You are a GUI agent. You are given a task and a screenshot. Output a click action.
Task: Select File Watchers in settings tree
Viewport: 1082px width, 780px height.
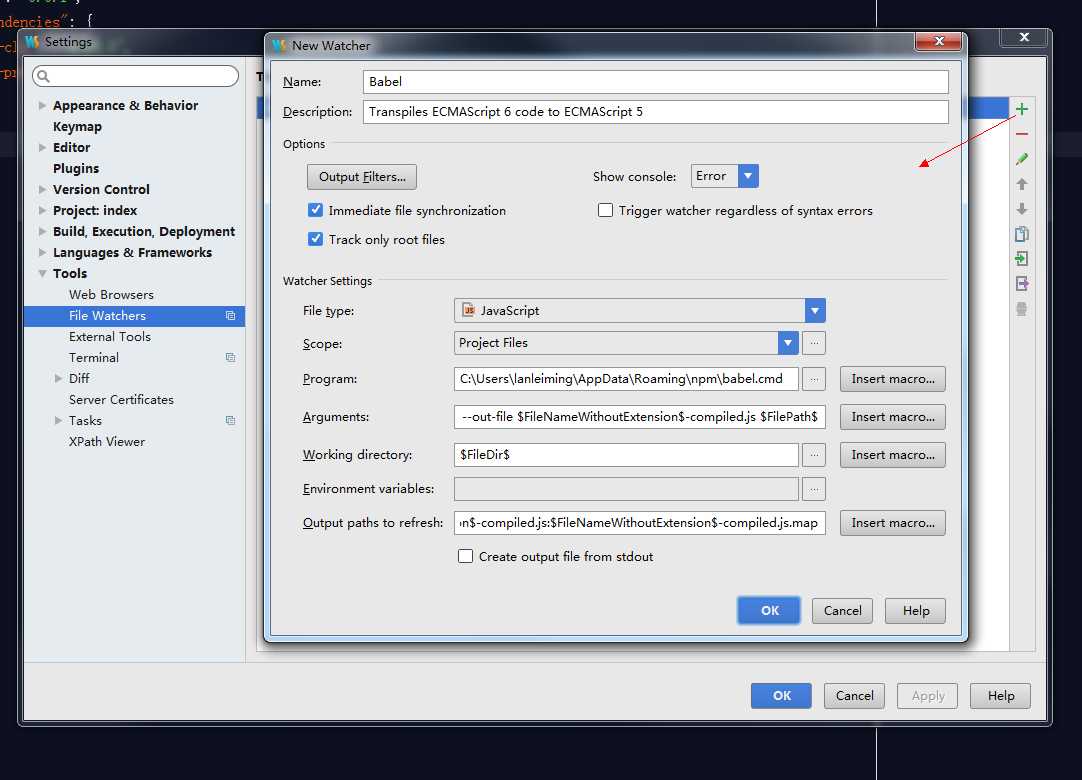[135, 315]
